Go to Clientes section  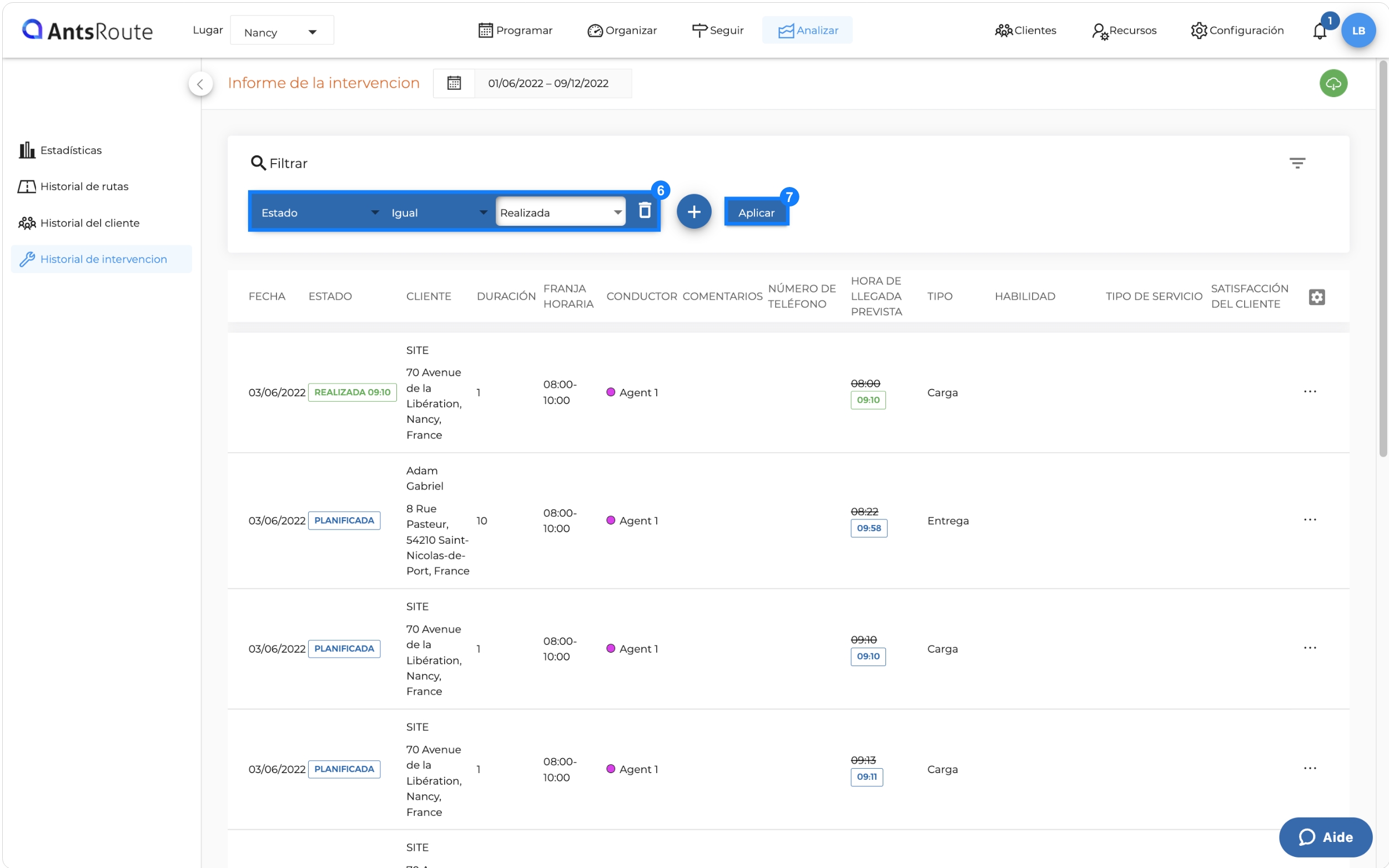[1025, 31]
